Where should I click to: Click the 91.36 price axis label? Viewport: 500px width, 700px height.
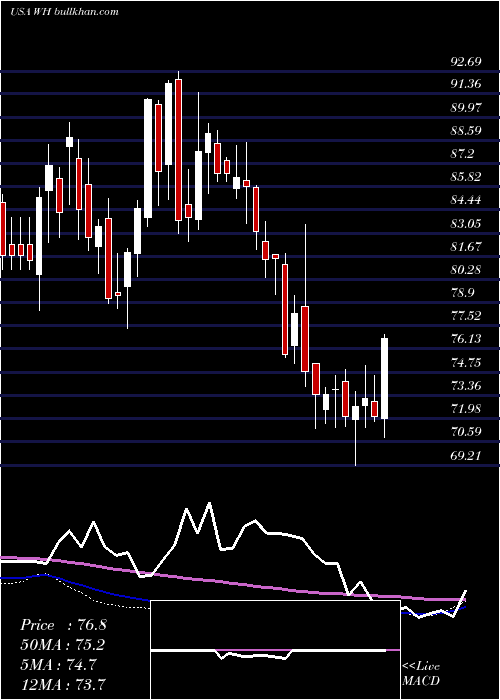click(x=466, y=84)
